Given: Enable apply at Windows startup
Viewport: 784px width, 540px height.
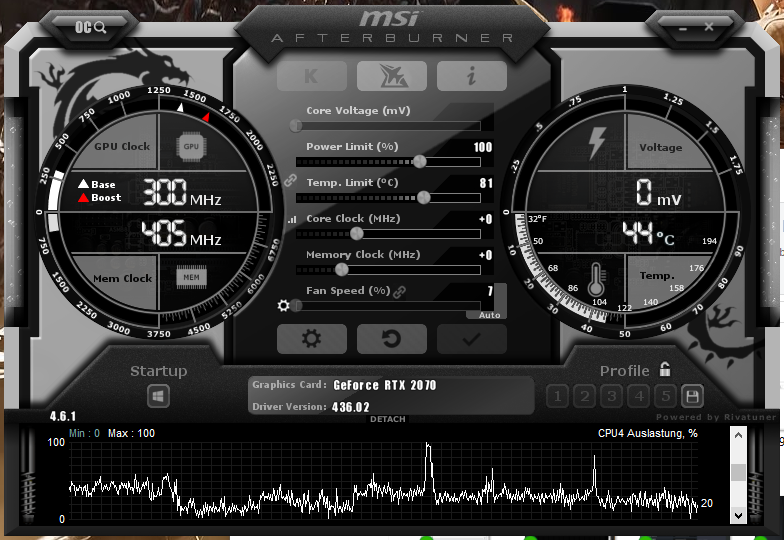Looking at the screenshot, I should (158, 397).
